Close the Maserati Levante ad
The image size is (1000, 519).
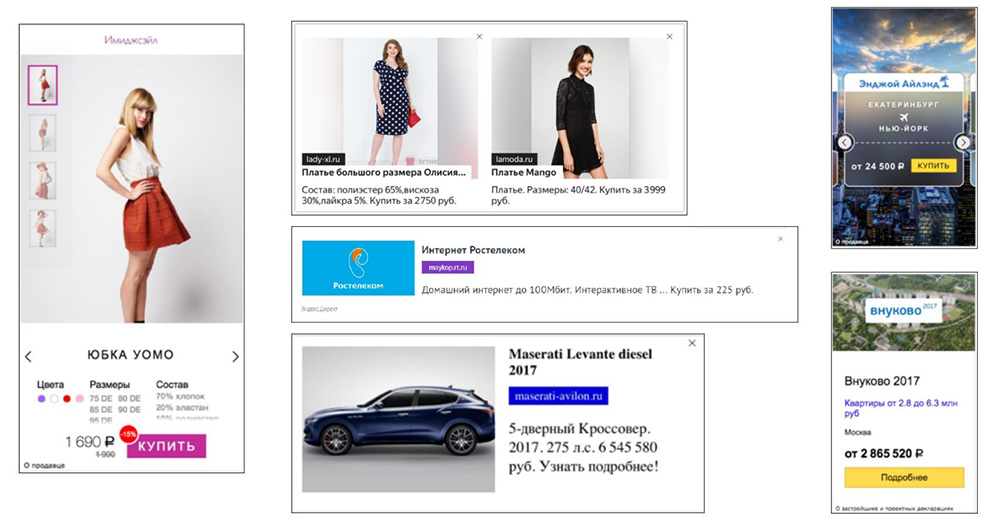[x=691, y=344]
